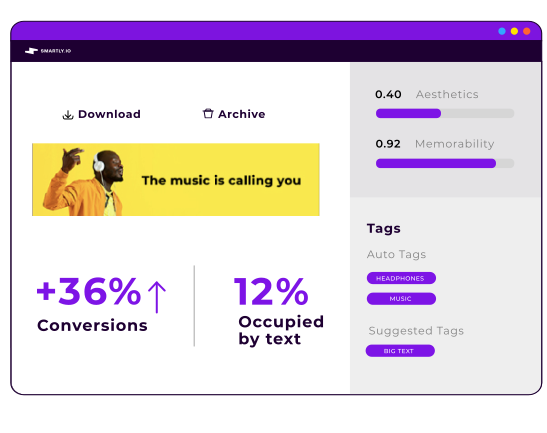This screenshot has width=547, height=433.
Task: Select the MUSIC auto tag
Action: point(401,299)
